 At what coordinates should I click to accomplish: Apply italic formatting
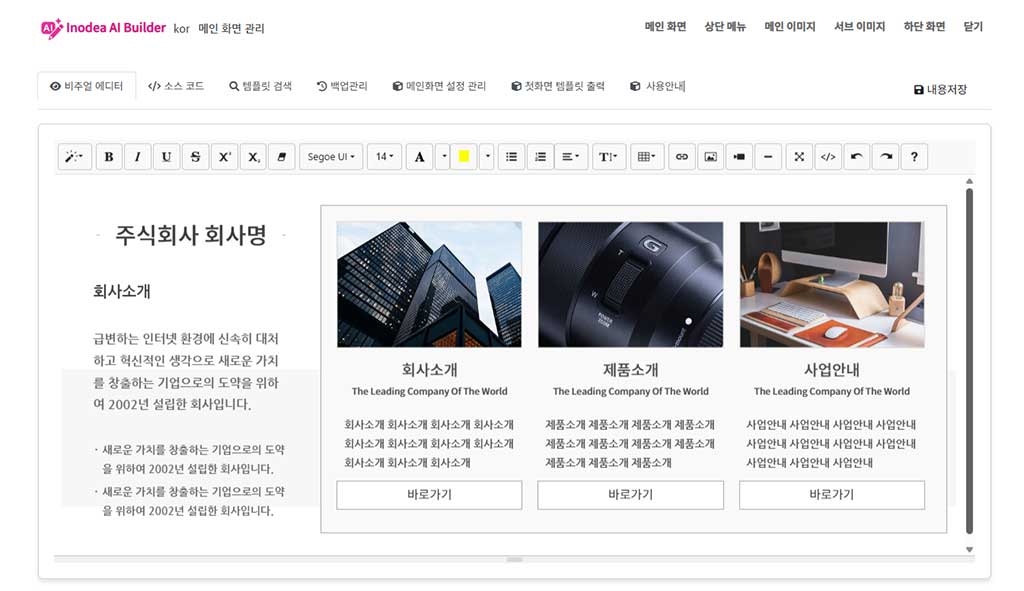click(x=138, y=157)
